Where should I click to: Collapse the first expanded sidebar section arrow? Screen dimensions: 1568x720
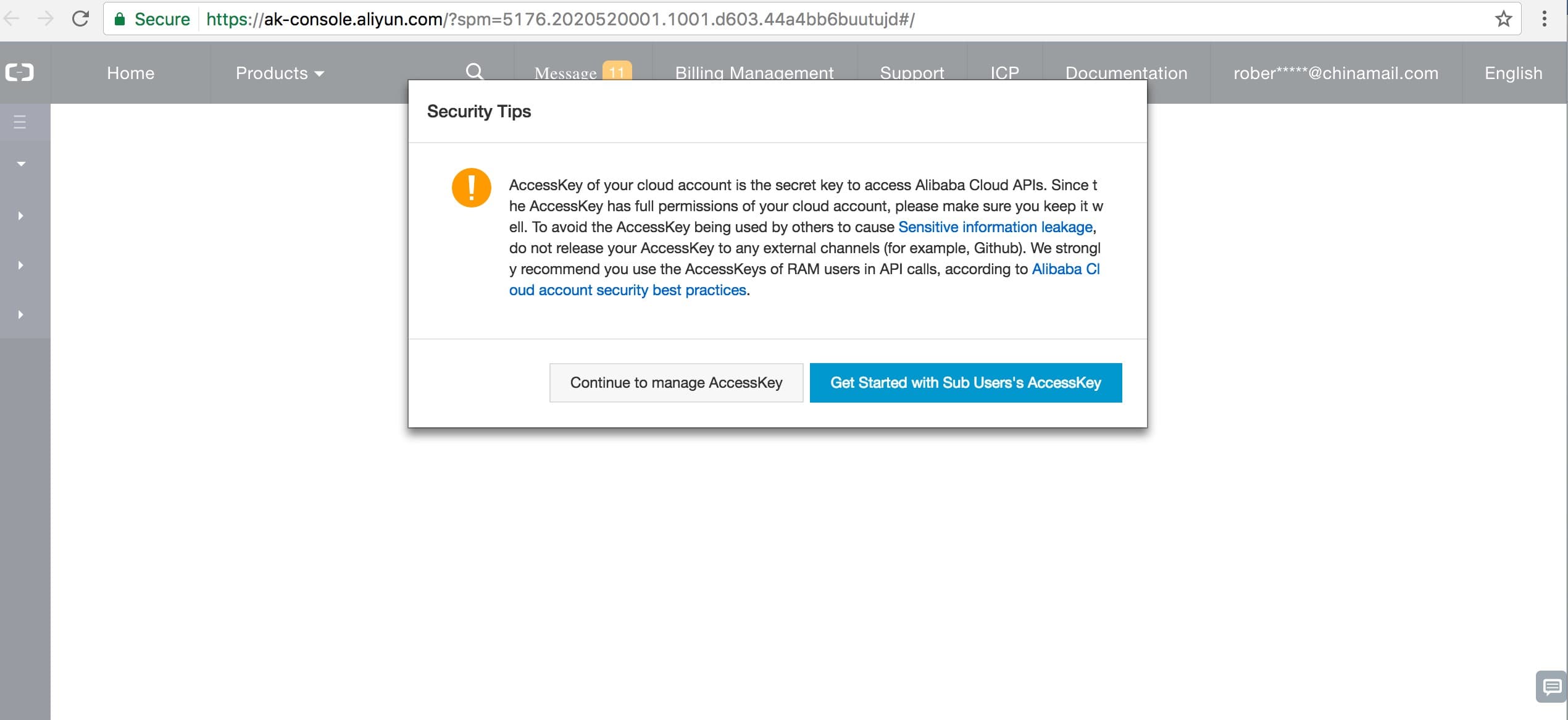21,164
